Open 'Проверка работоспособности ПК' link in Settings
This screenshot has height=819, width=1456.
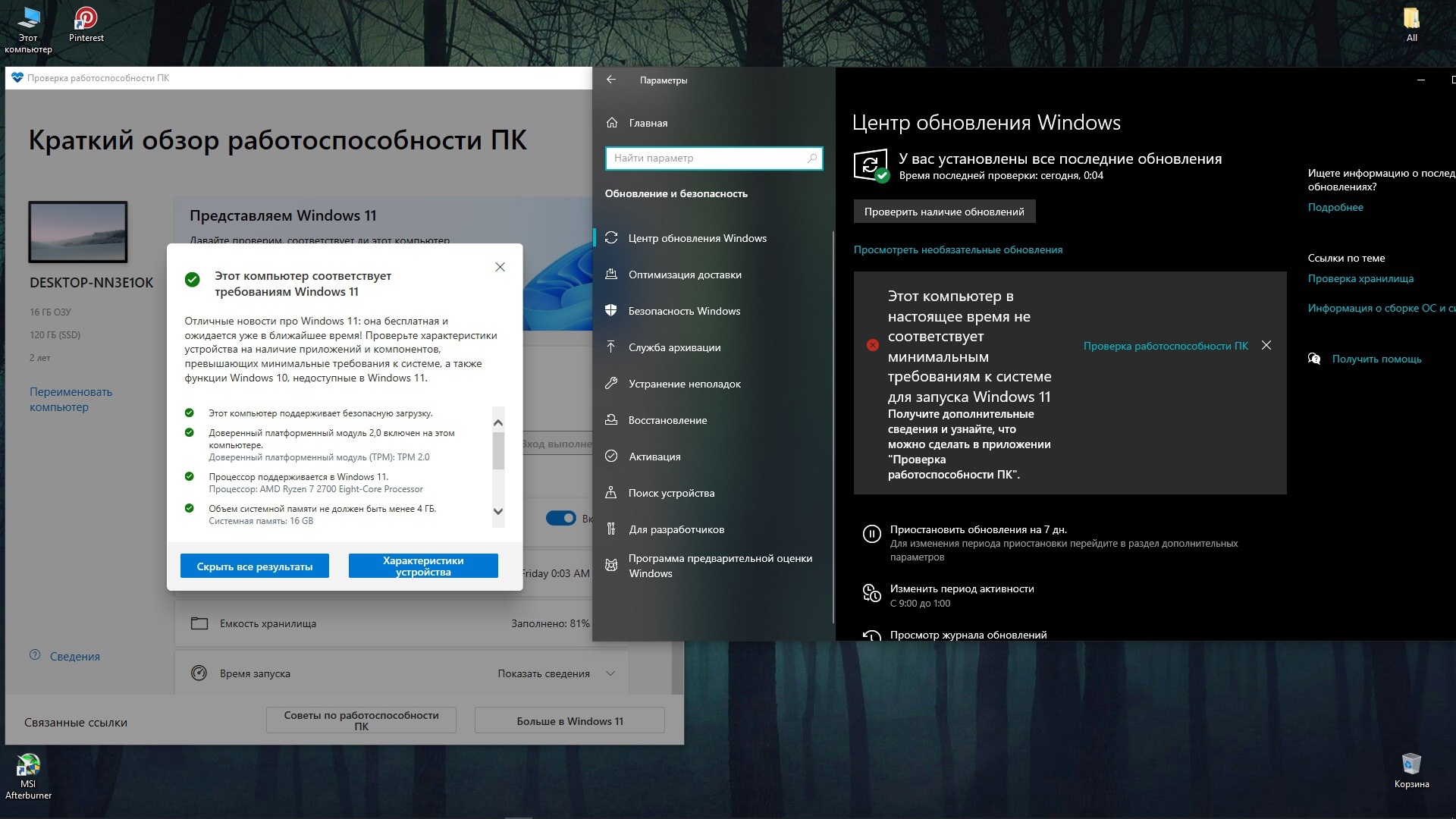pyautogui.click(x=1166, y=346)
